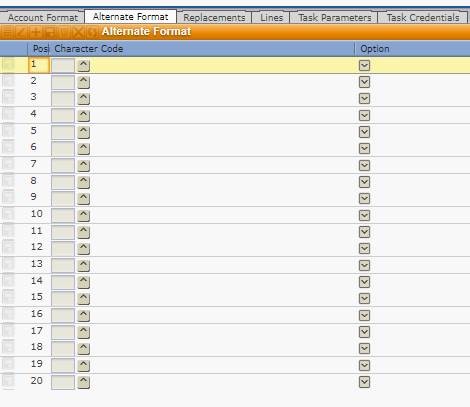Screen dimensions: 470x407
Task: Click the filter funnel icon in toolbar
Action: coord(64,32)
